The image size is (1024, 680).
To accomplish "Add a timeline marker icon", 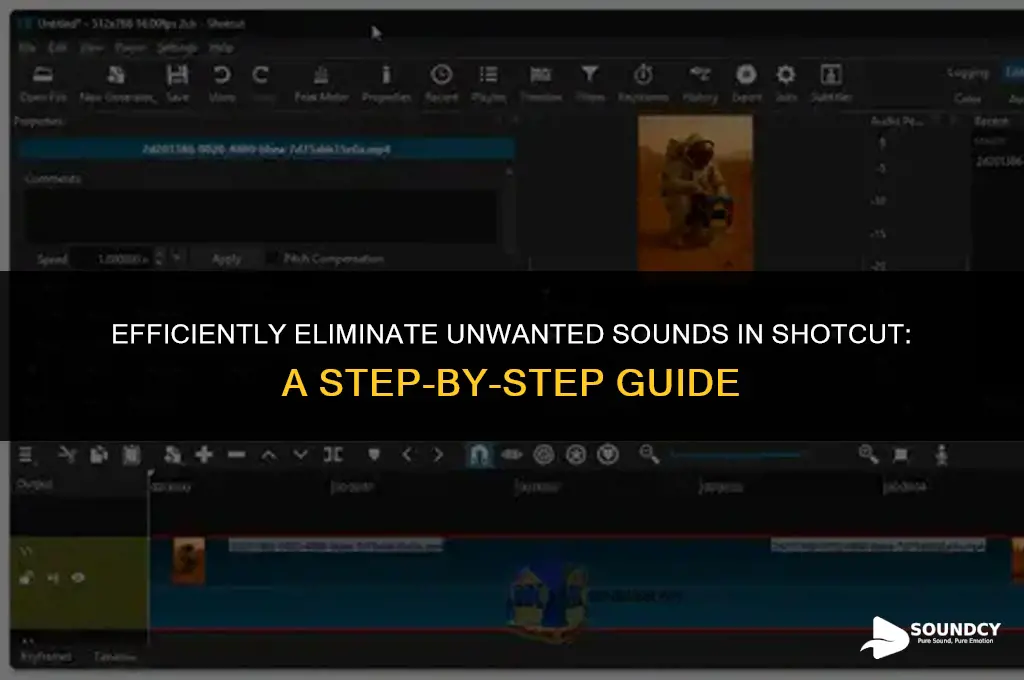I will click(x=374, y=454).
